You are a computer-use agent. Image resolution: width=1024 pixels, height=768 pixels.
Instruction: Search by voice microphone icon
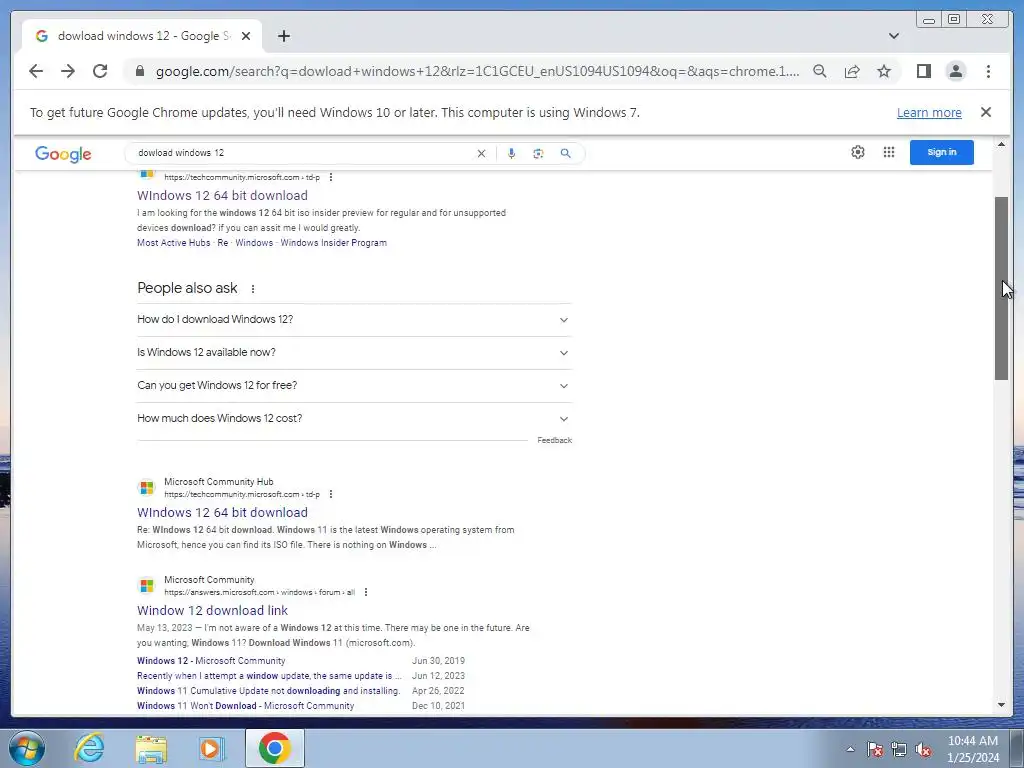tap(511, 153)
